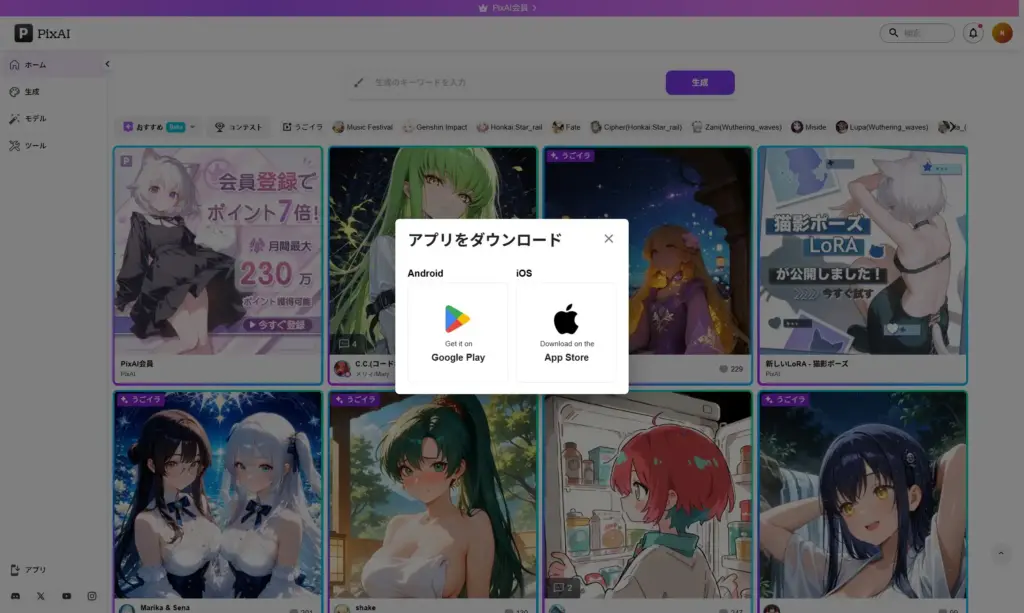This screenshot has height=613, width=1024.
Task: Click the search magnifier icon
Action: pos(893,33)
